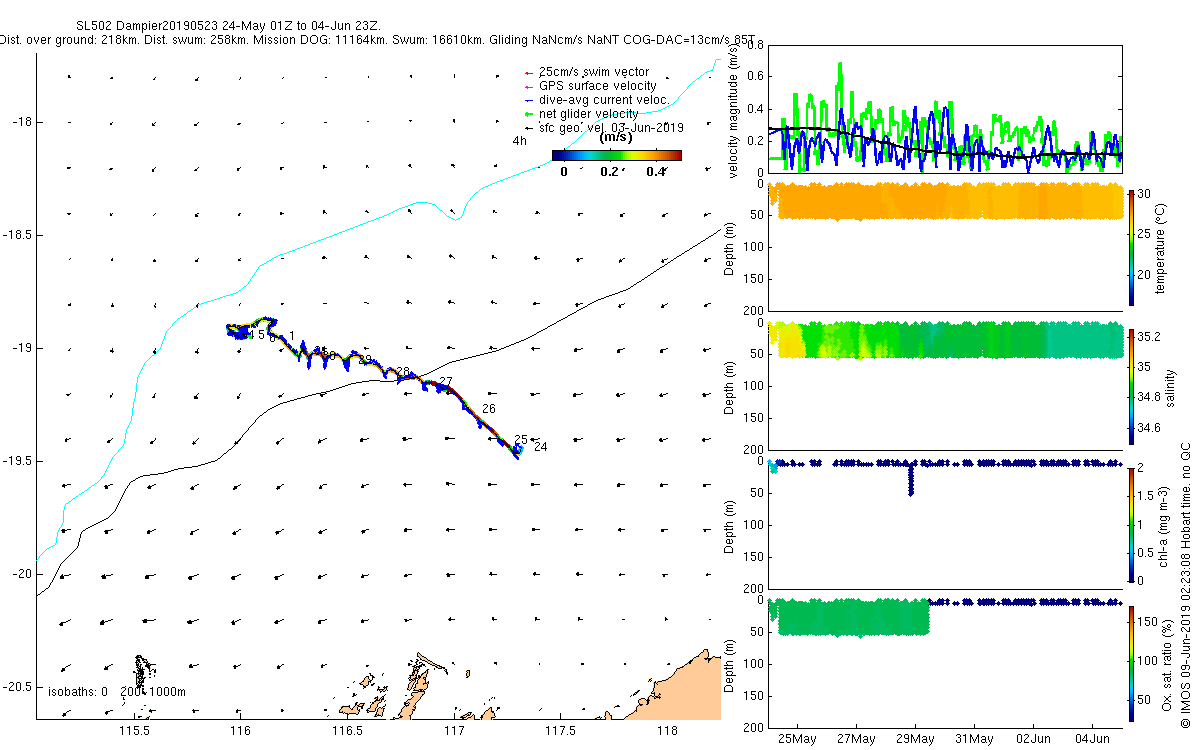
Task: Click the '4h' label beside the colorbar
Action: (519, 142)
